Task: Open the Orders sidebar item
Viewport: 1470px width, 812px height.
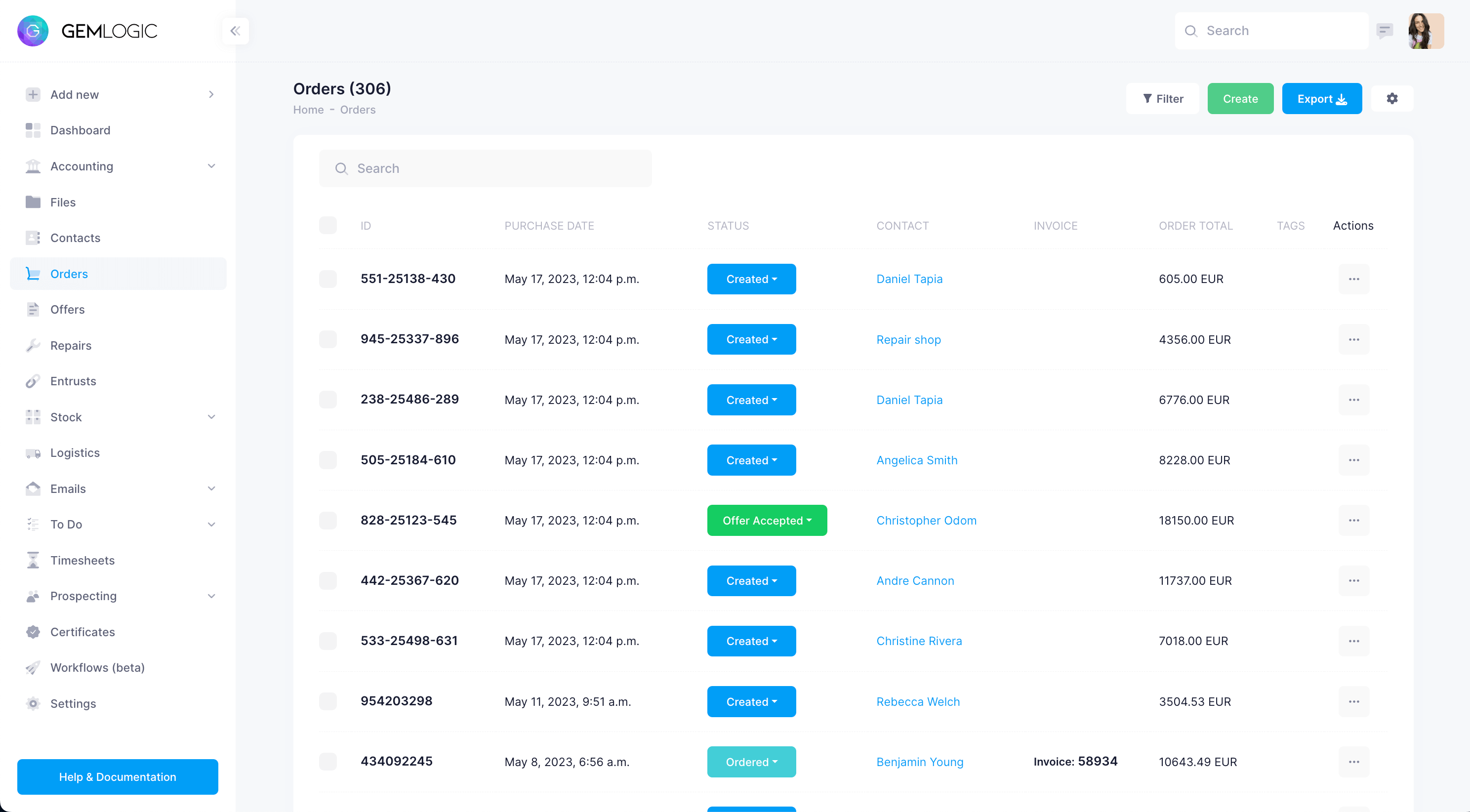Action: [x=118, y=274]
